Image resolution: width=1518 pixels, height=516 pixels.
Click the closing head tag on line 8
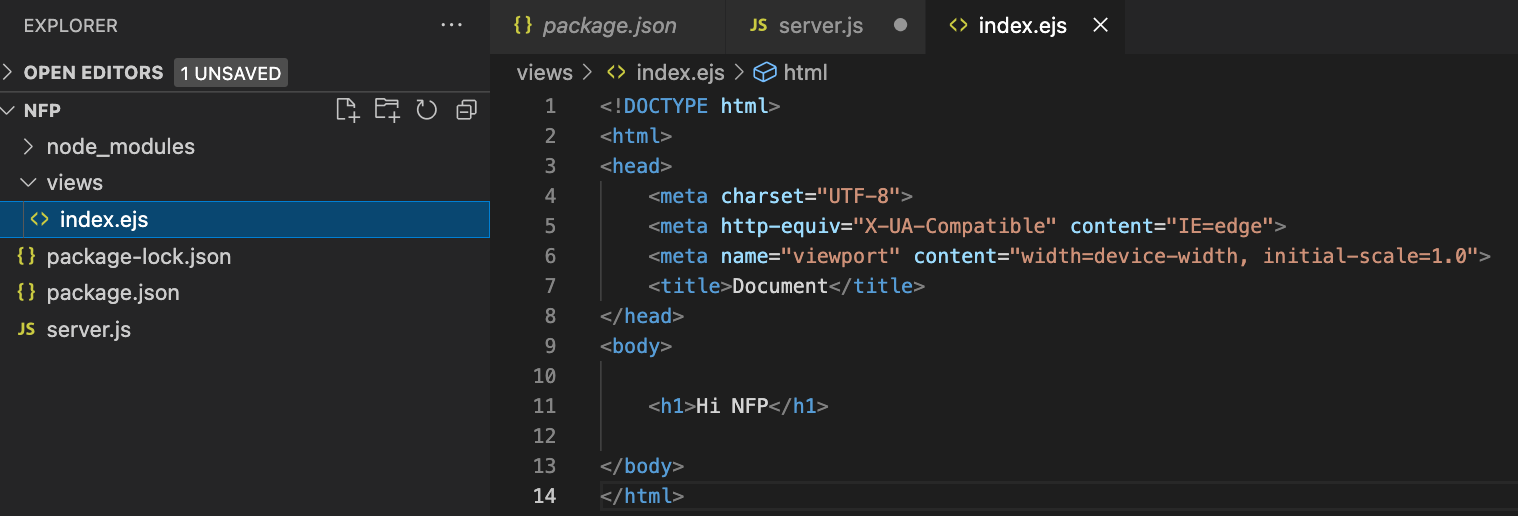642,316
